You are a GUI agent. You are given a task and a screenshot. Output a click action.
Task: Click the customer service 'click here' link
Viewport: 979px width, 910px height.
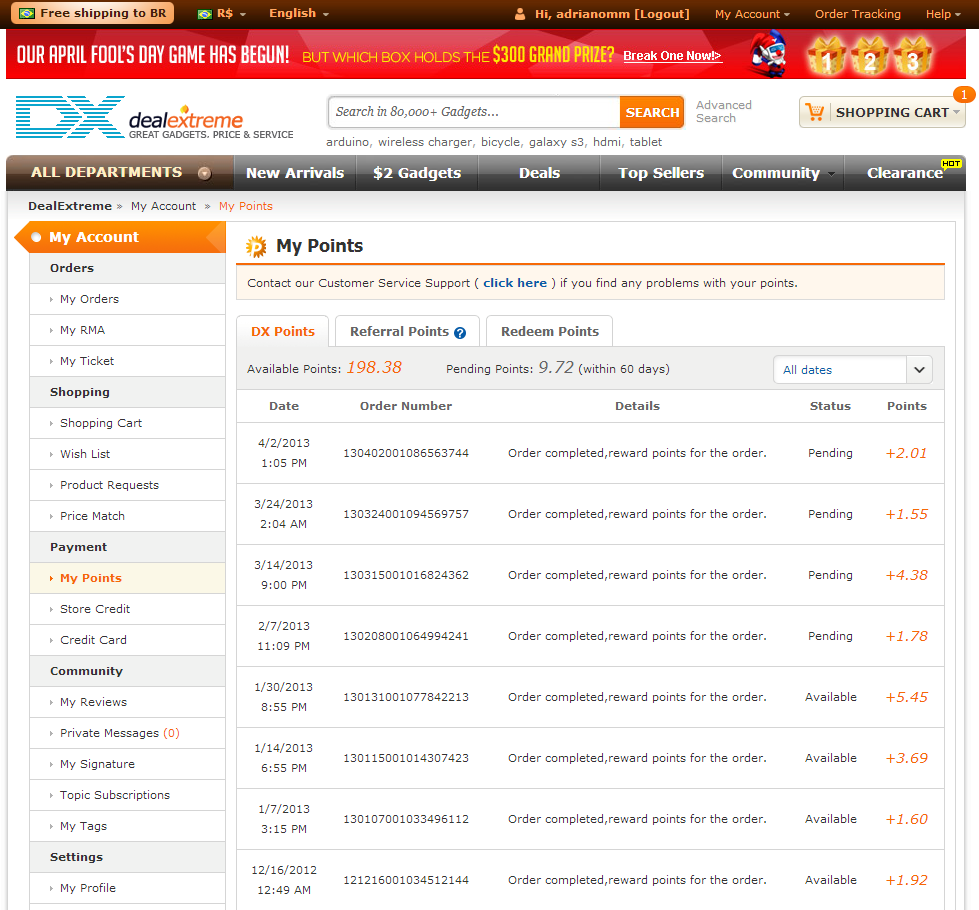(x=514, y=283)
